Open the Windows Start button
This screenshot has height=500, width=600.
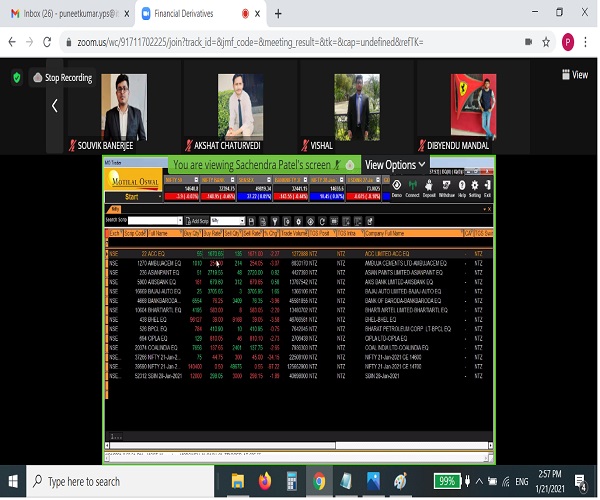point(13,481)
